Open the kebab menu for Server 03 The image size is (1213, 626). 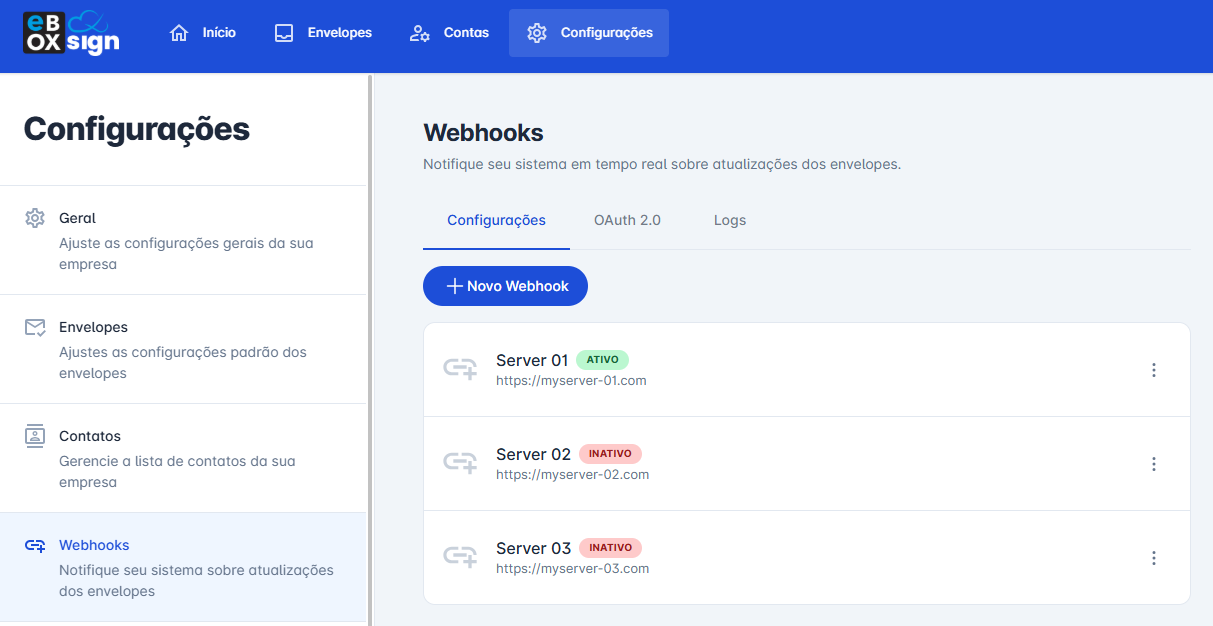pos(1154,557)
